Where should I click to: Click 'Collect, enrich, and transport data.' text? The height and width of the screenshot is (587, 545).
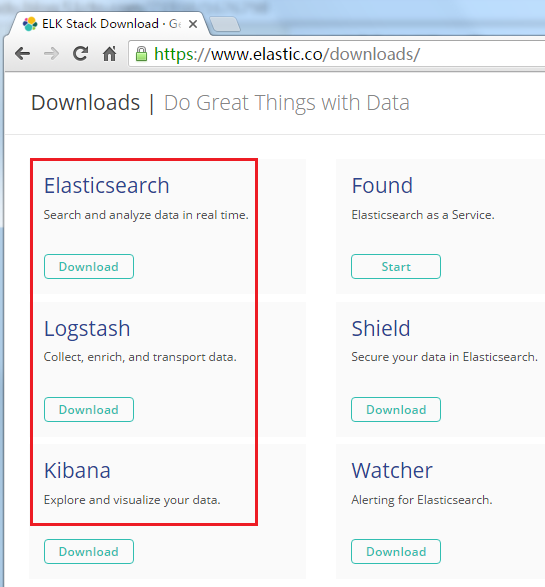140,357
